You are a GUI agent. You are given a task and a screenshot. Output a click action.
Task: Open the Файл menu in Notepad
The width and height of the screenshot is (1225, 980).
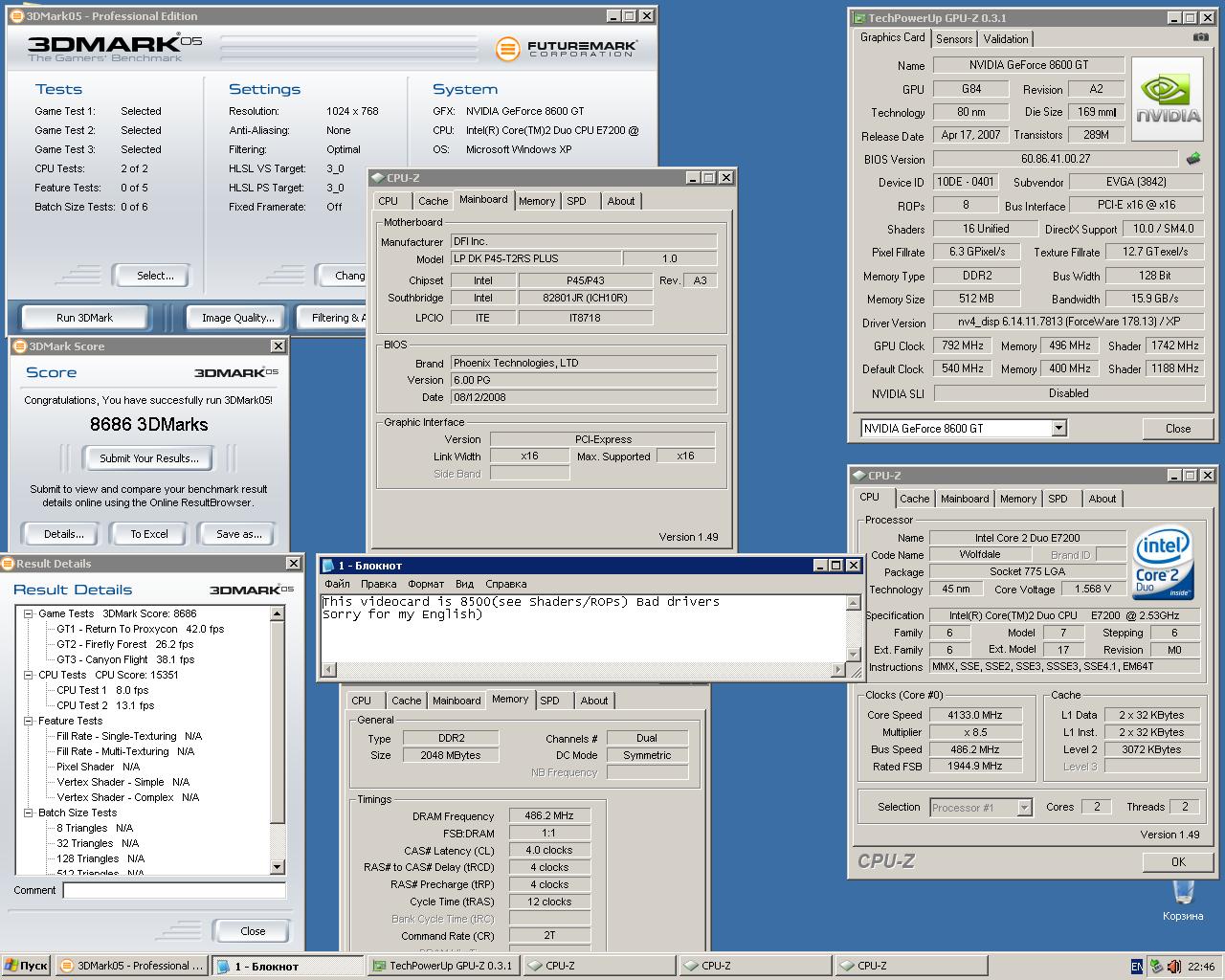tap(337, 584)
